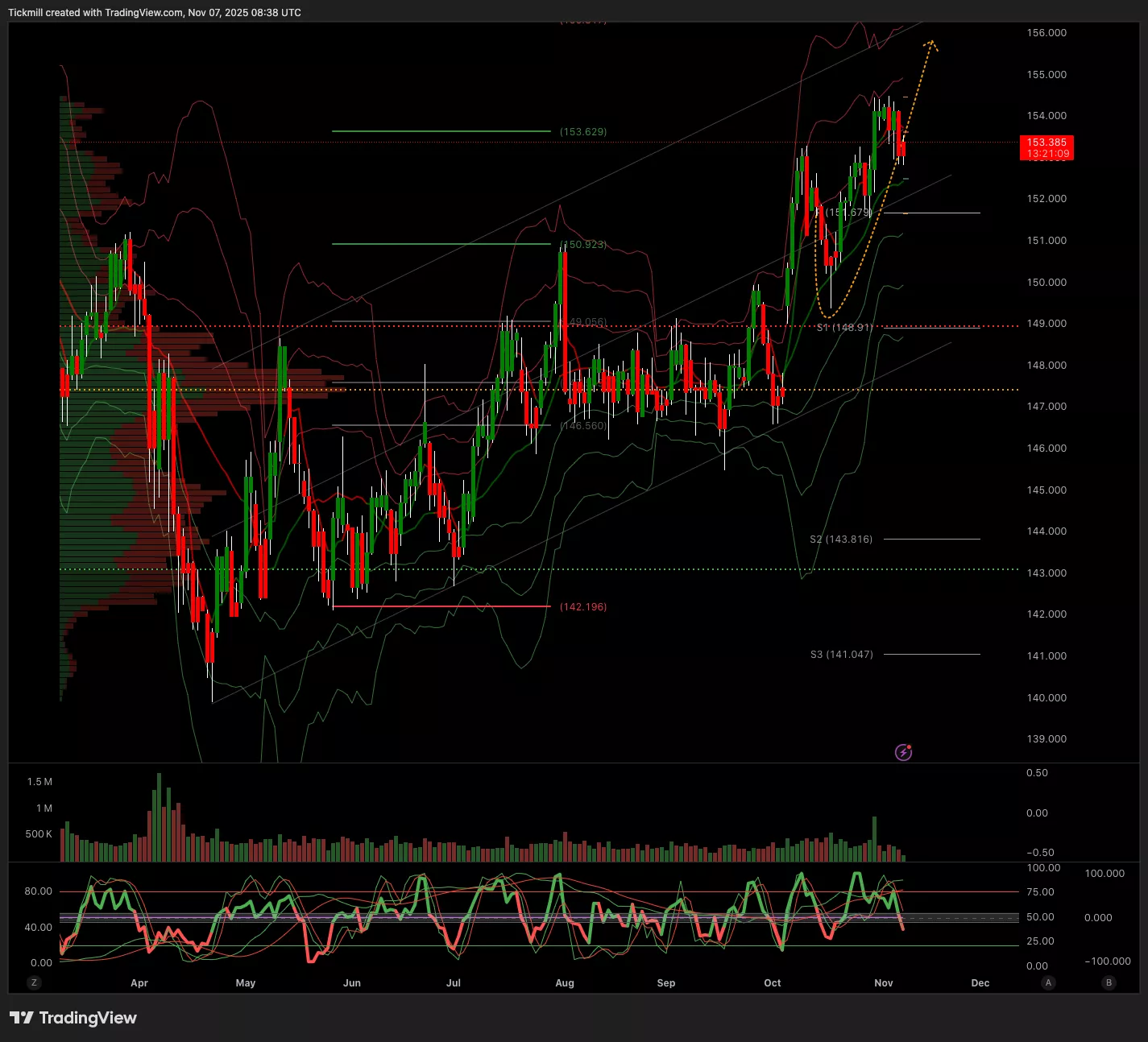This screenshot has width=1148, height=1042.
Task: Click Aug on the time axis
Action: (565, 982)
